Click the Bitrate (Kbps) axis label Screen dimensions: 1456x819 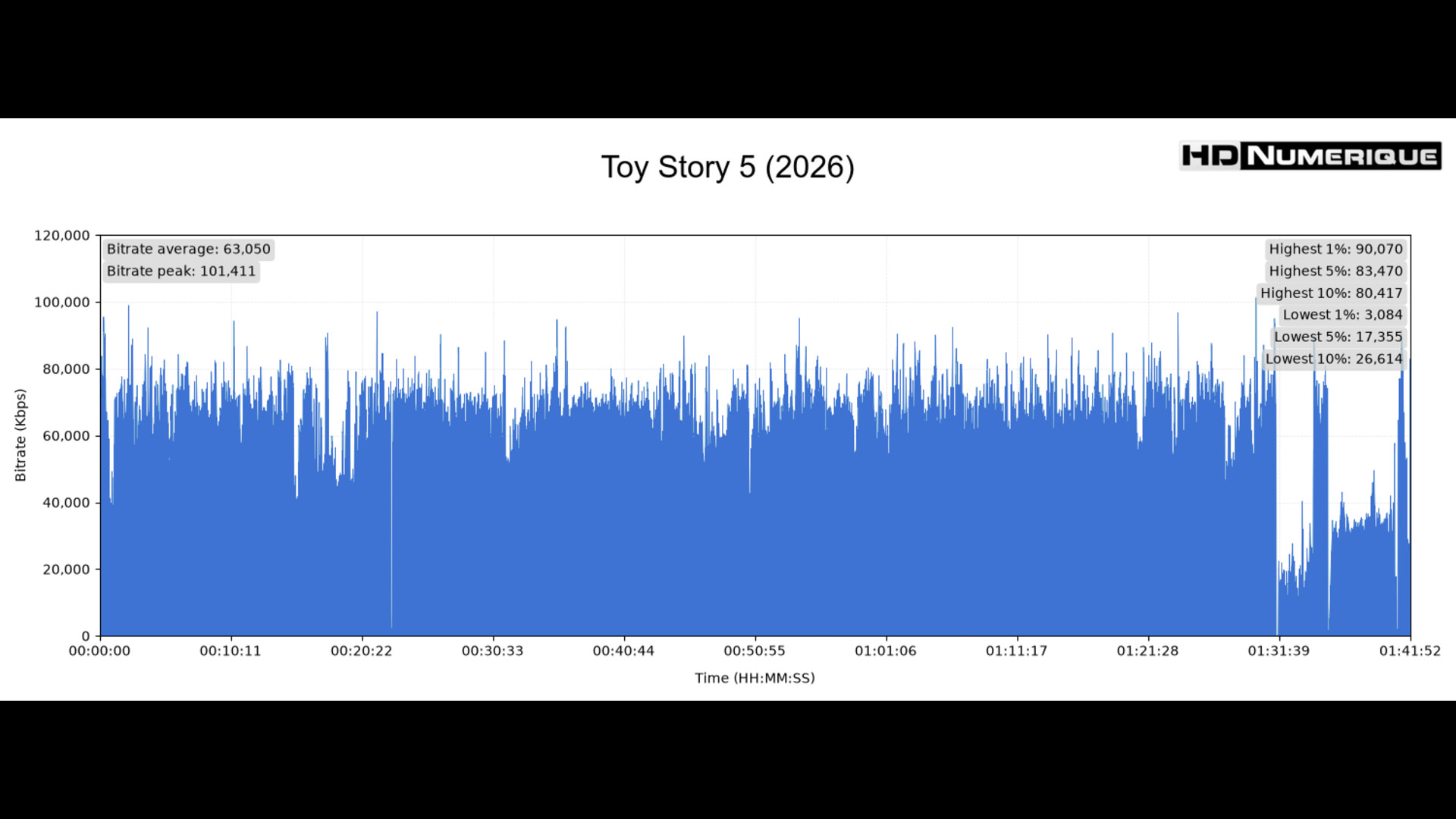(20, 435)
